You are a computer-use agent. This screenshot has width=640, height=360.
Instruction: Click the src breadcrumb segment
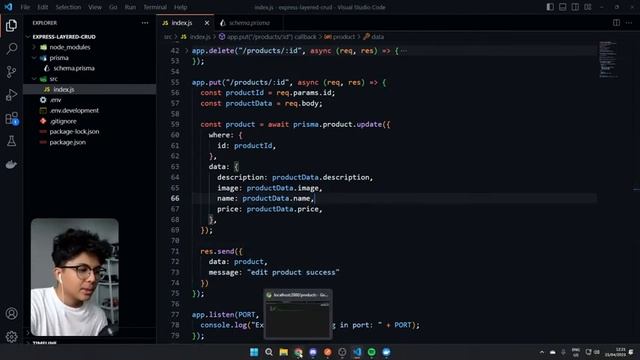[168, 37]
